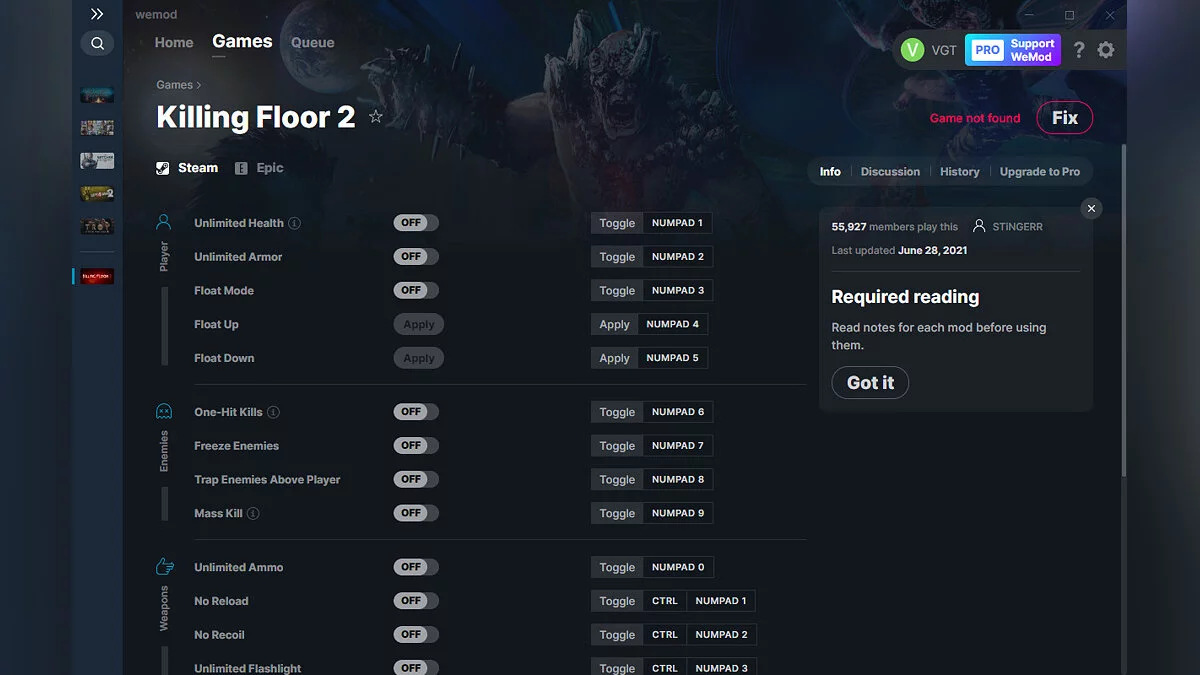Click Upgrade to Pro tab
Viewport: 1200px width, 675px height.
tap(1040, 172)
